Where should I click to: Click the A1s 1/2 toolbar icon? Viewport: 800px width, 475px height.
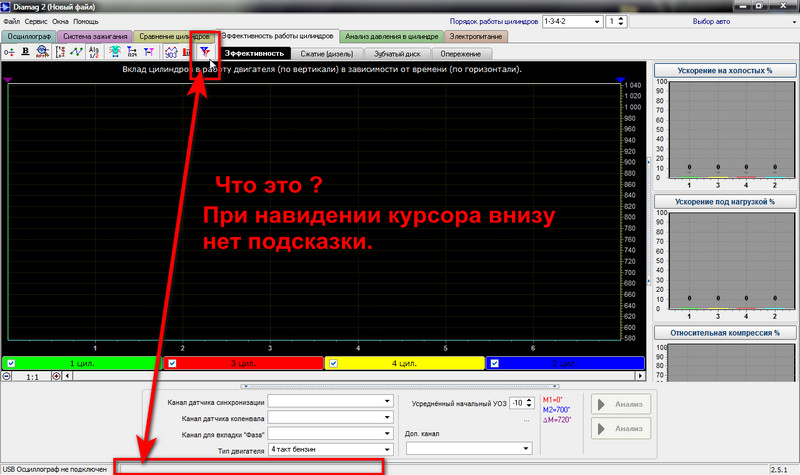coord(94,52)
